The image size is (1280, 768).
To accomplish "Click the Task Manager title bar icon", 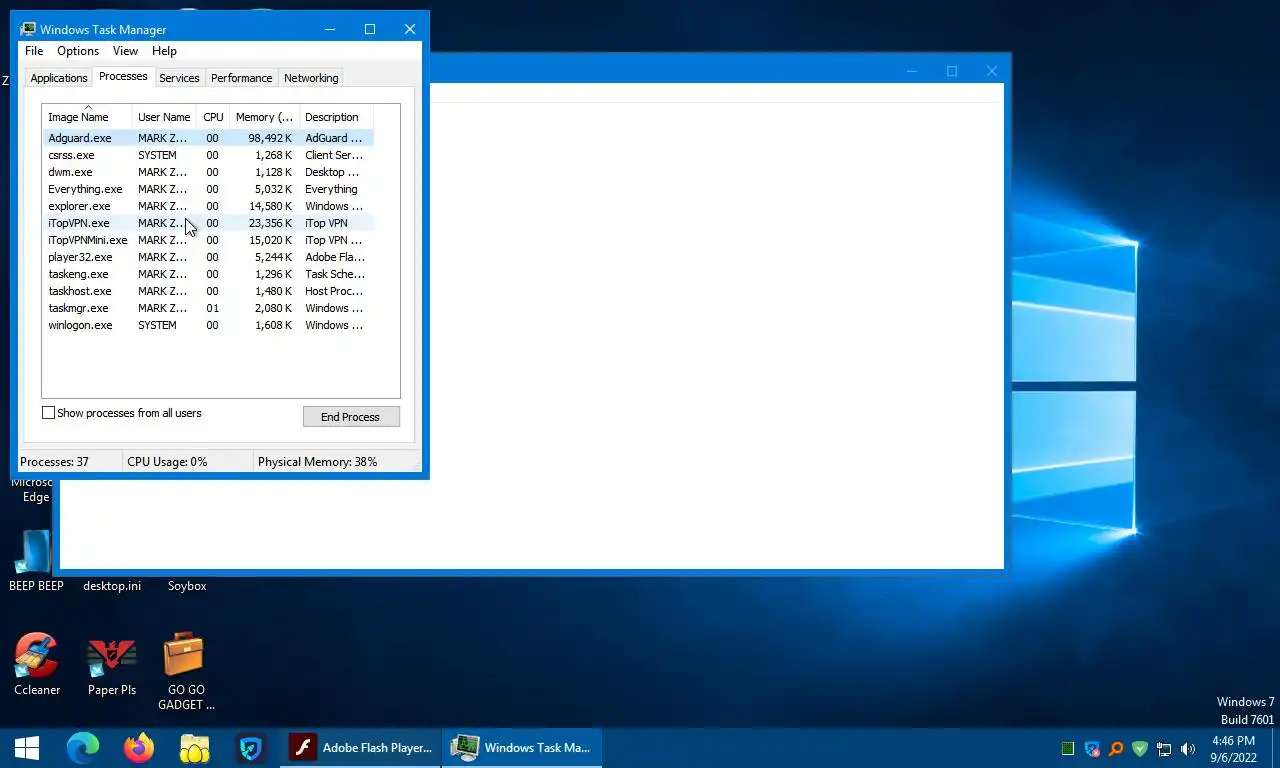I will coord(28,29).
